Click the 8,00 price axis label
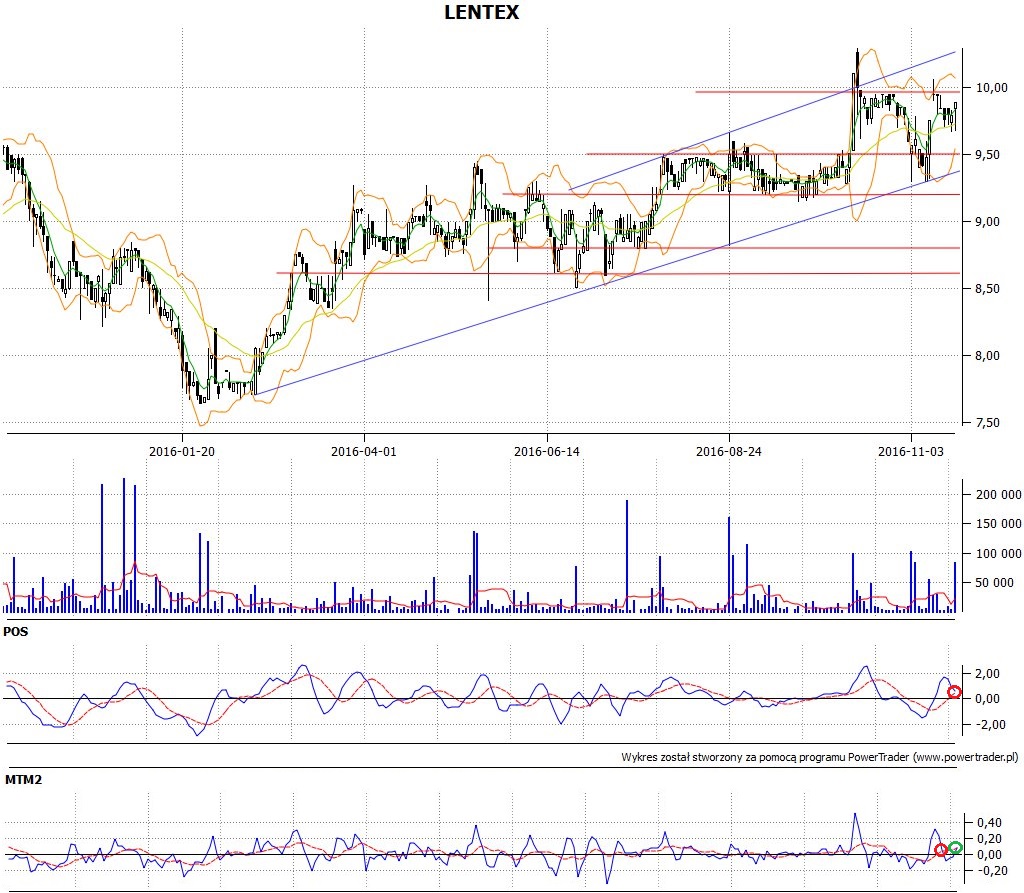This screenshot has width=1024, height=893. [x=987, y=356]
